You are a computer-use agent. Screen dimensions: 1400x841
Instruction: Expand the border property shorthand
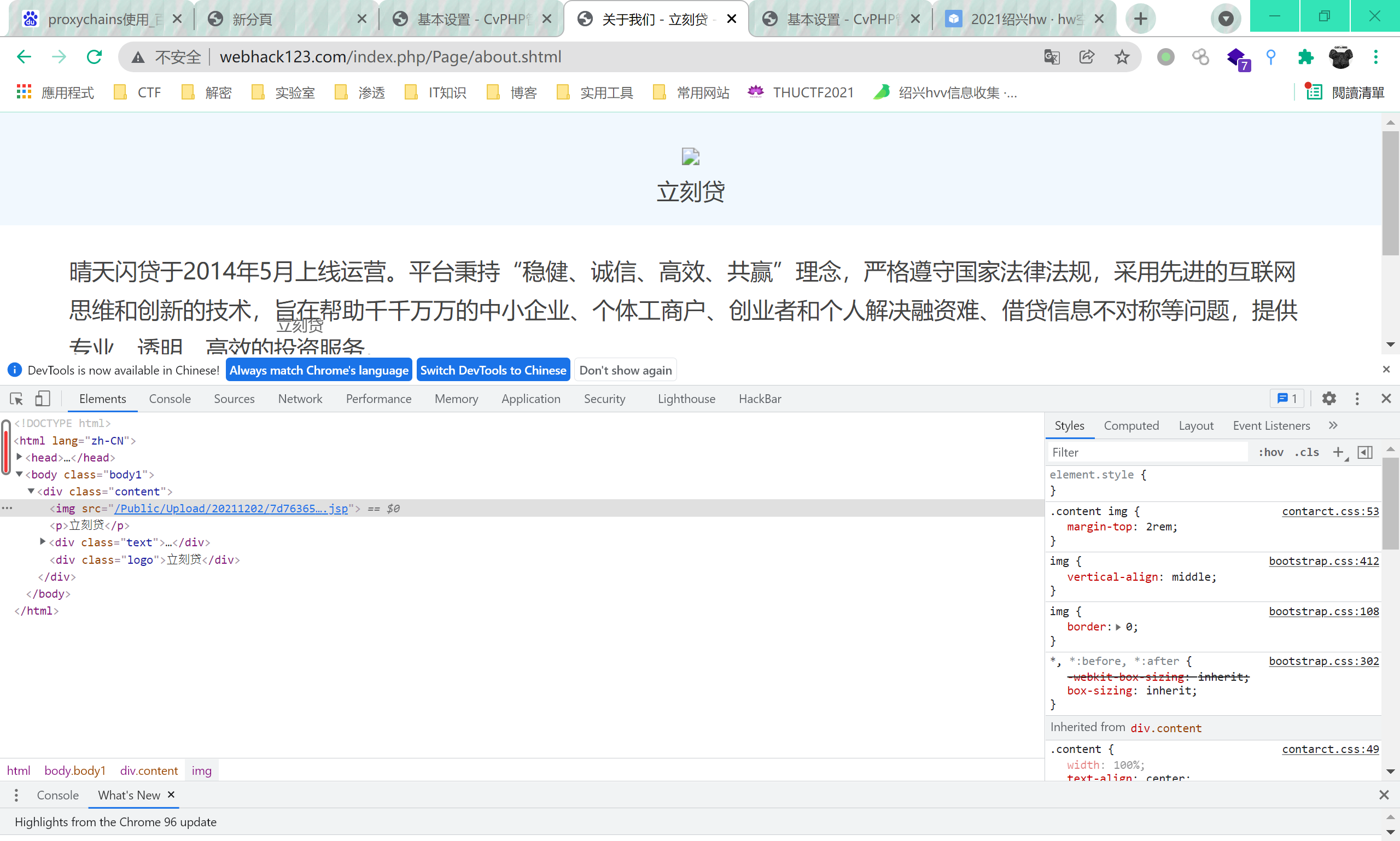(x=1118, y=627)
